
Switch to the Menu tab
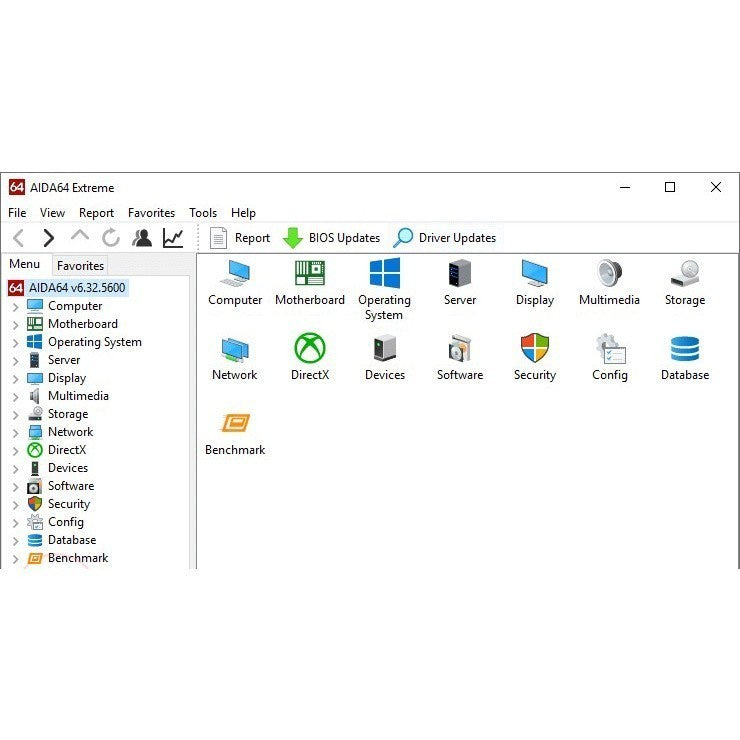click(x=25, y=264)
